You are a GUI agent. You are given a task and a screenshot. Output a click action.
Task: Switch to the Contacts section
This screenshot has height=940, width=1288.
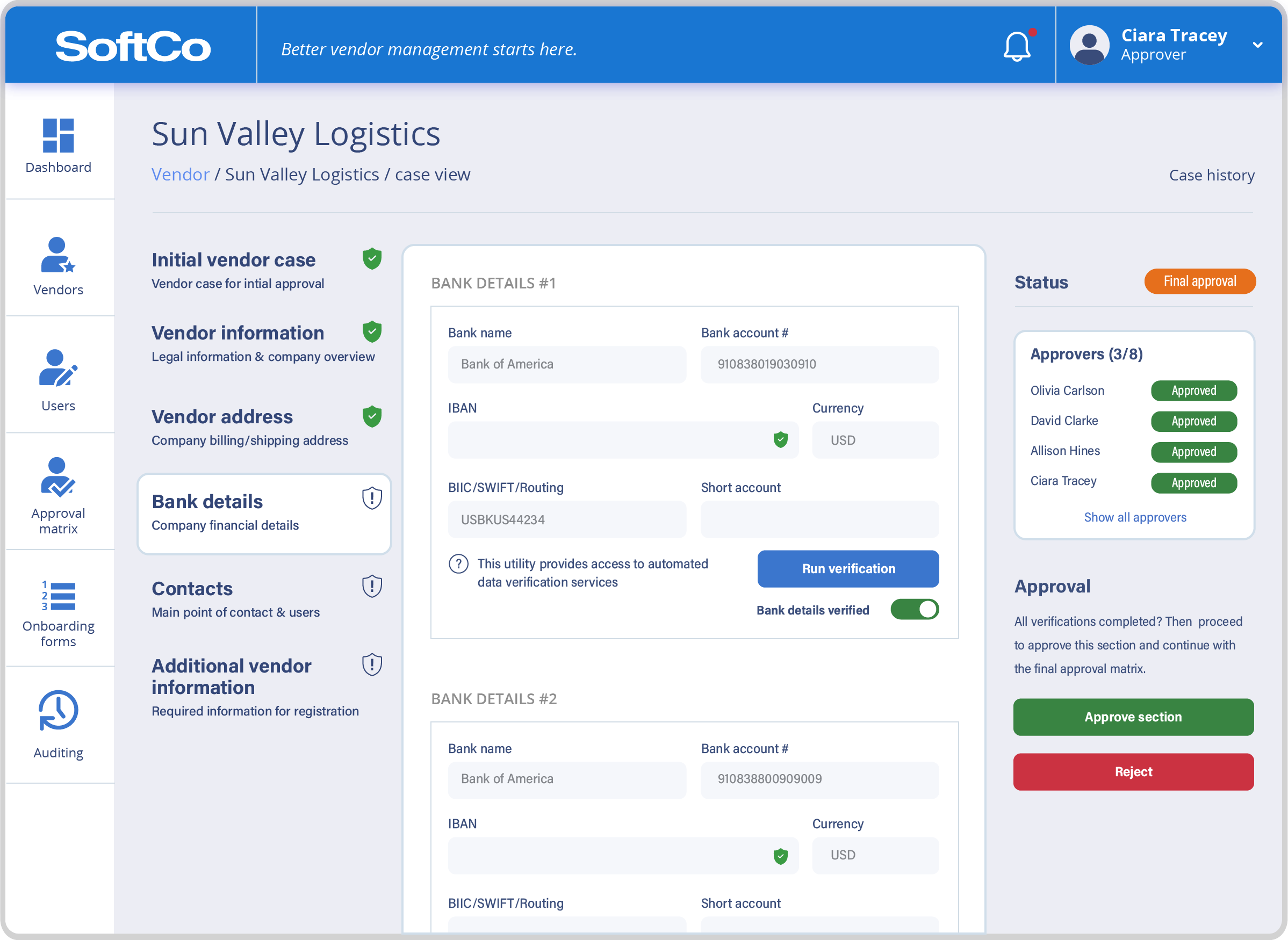pyautogui.click(x=191, y=588)
